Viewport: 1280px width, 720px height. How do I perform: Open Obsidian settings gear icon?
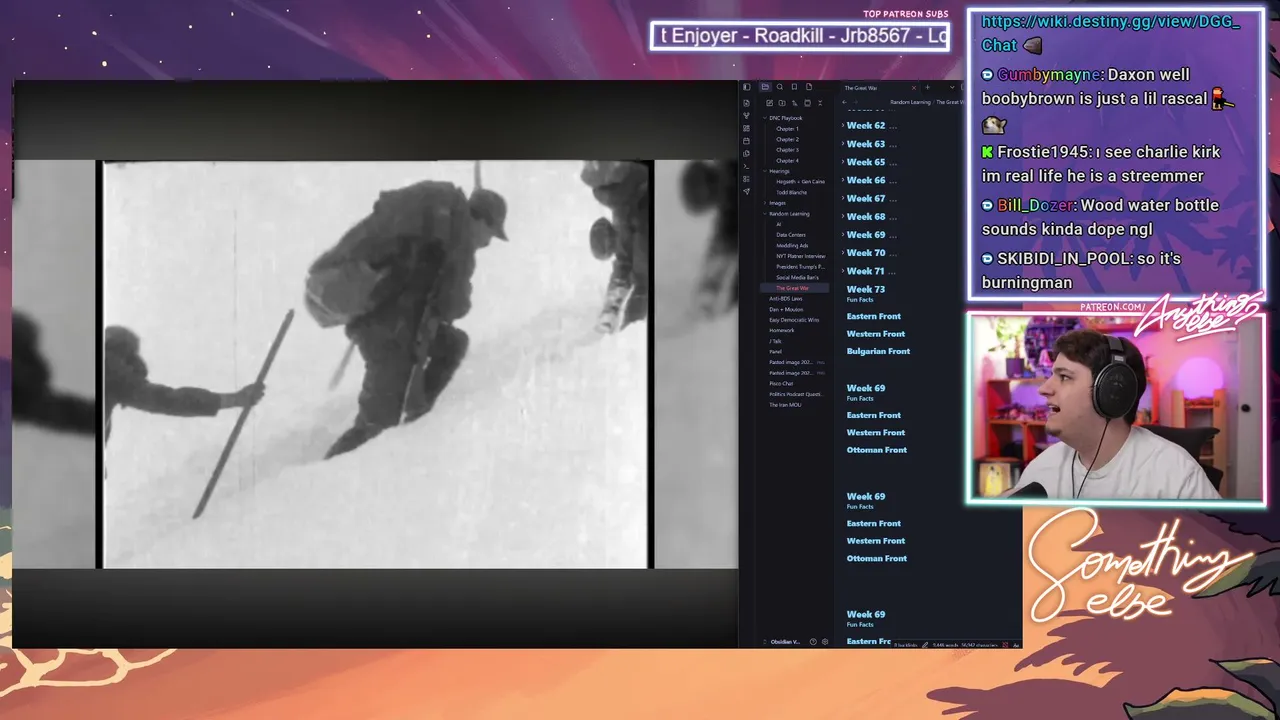pos(825,642)
